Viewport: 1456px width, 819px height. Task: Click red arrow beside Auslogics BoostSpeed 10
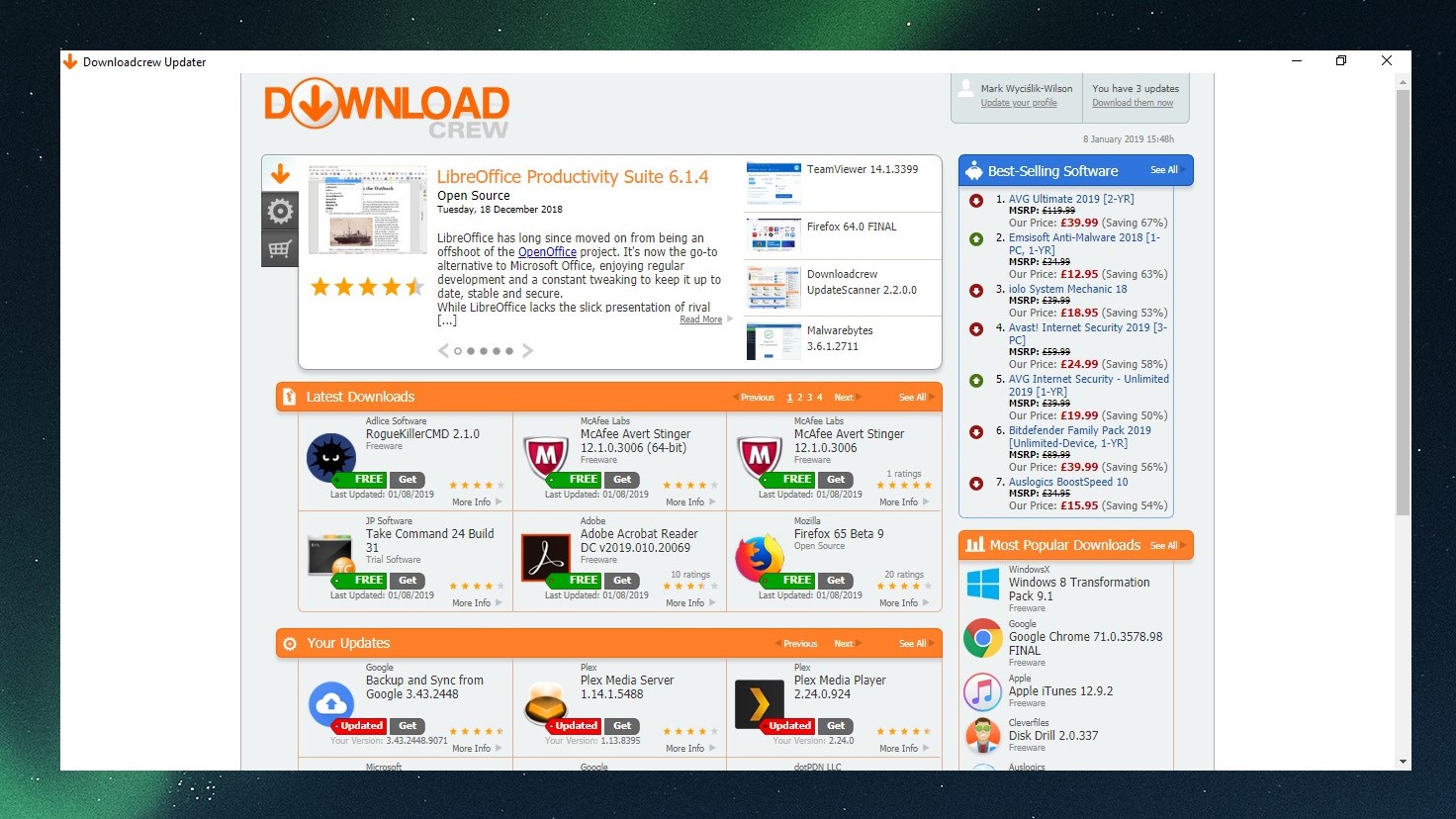976,483
